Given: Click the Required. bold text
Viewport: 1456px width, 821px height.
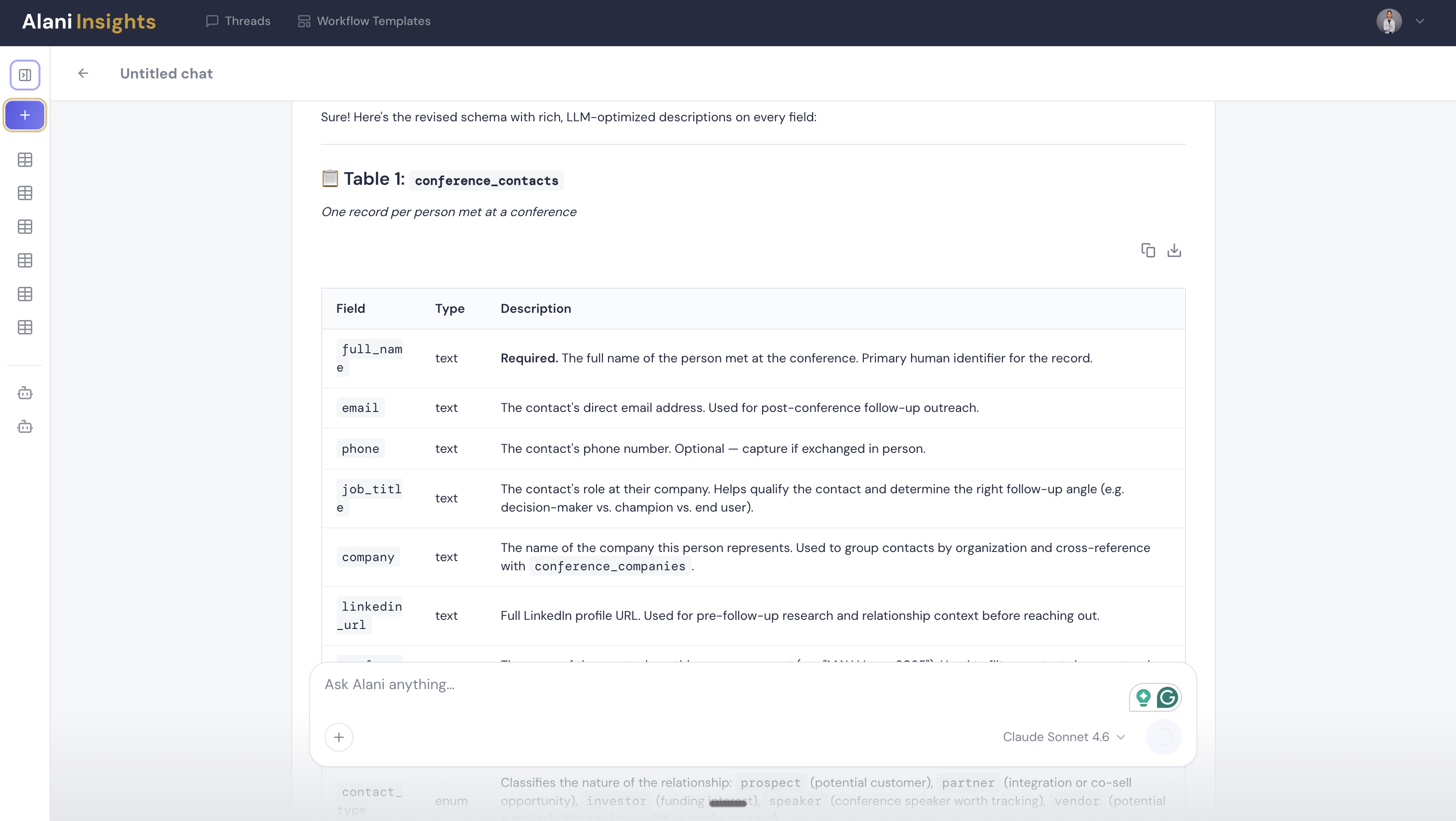Looking at the screenshot, I should (529, 358).
